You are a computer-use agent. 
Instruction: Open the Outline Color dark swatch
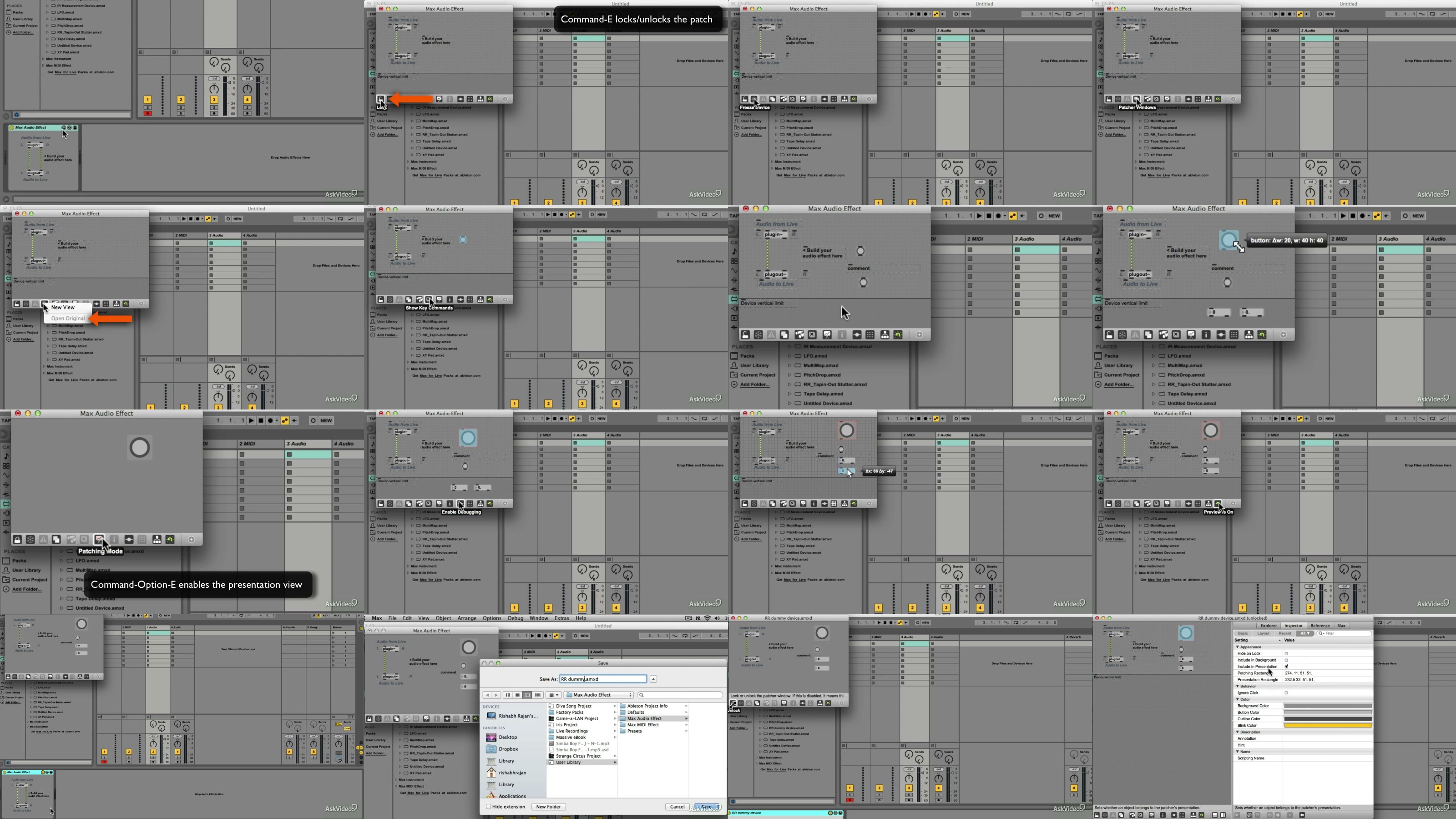click(1327, 719)
